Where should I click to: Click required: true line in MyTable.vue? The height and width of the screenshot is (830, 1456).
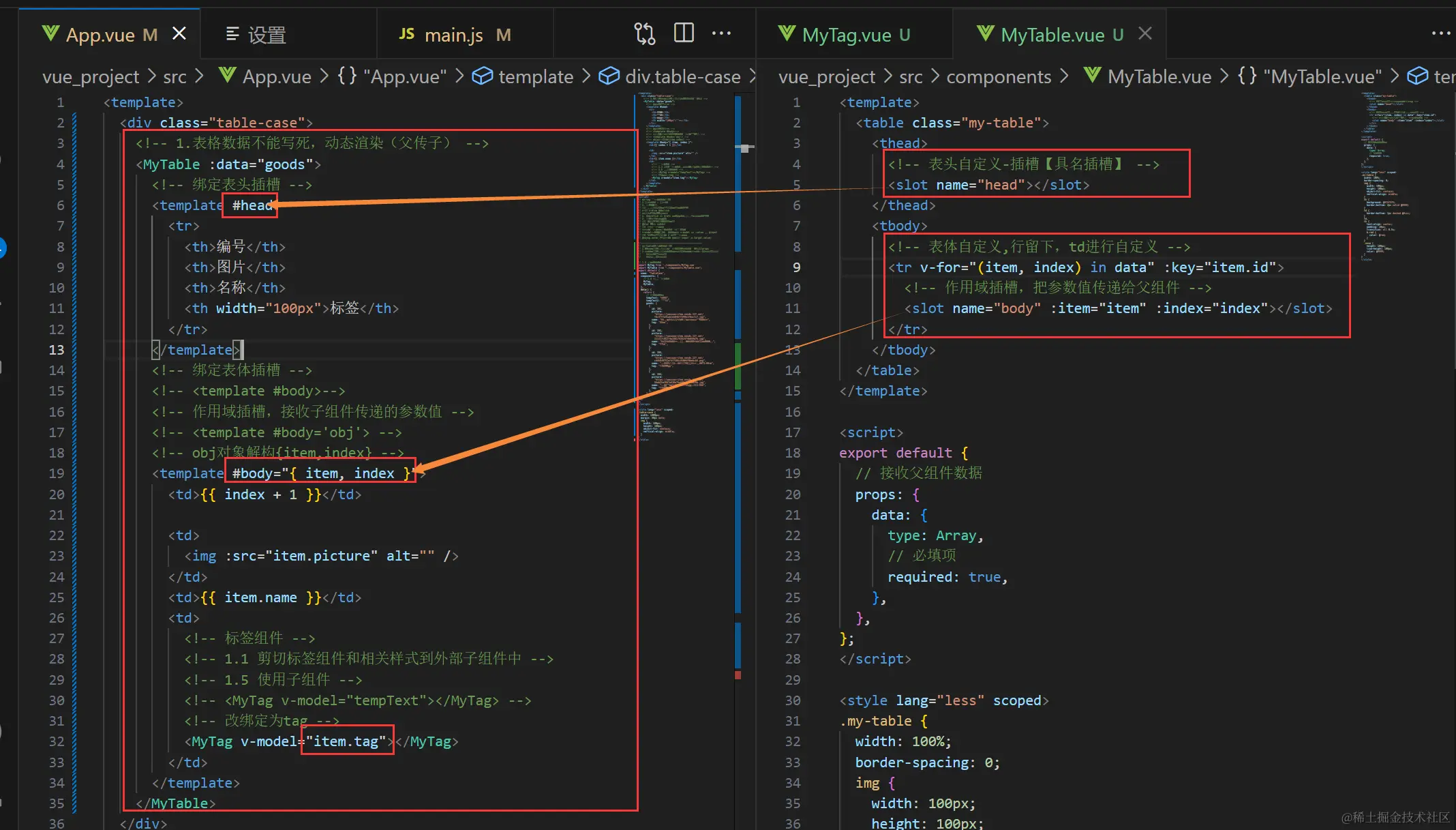[x=947, y=577]
